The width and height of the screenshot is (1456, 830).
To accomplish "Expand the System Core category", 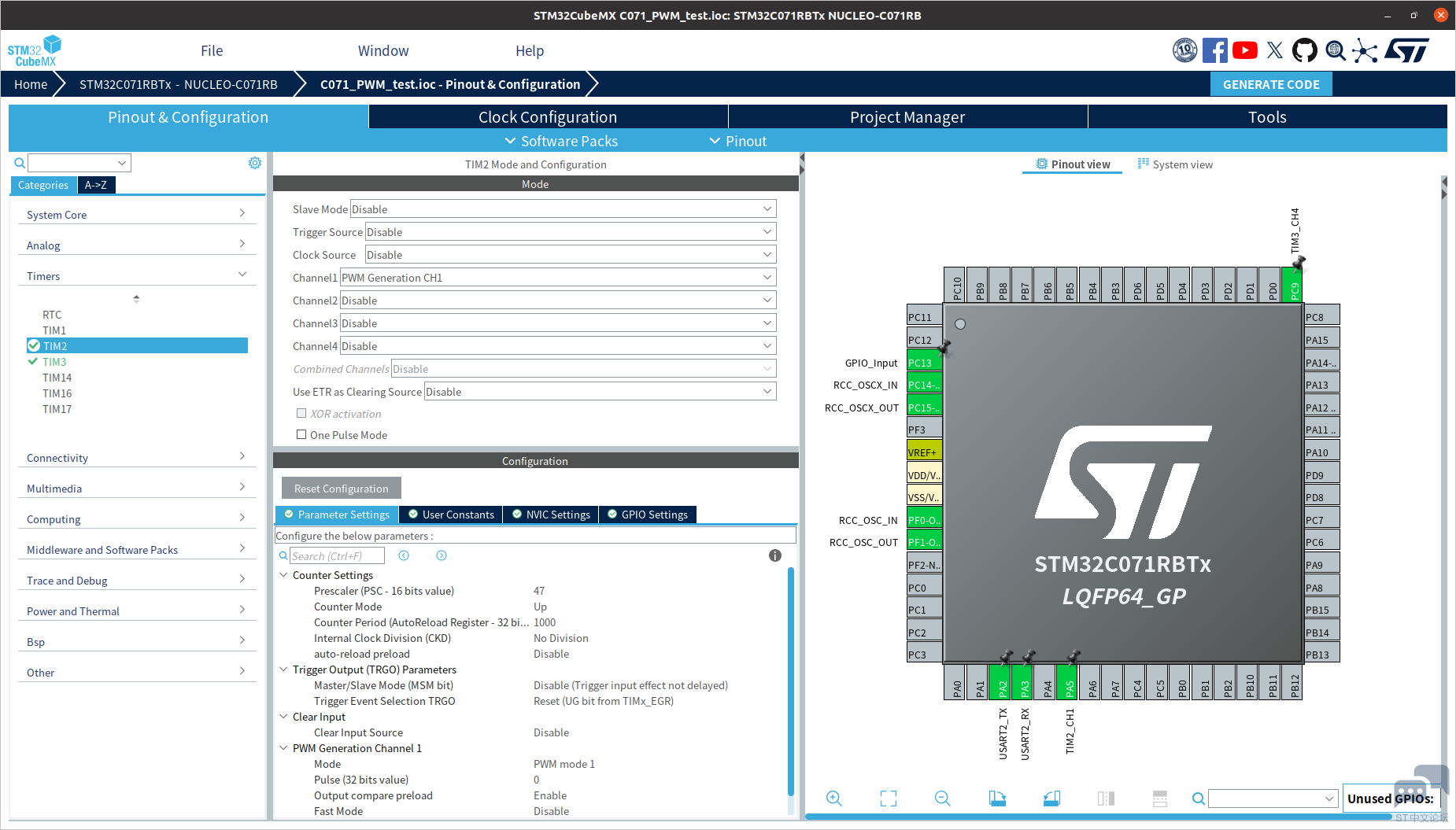I will coord(137,214).
